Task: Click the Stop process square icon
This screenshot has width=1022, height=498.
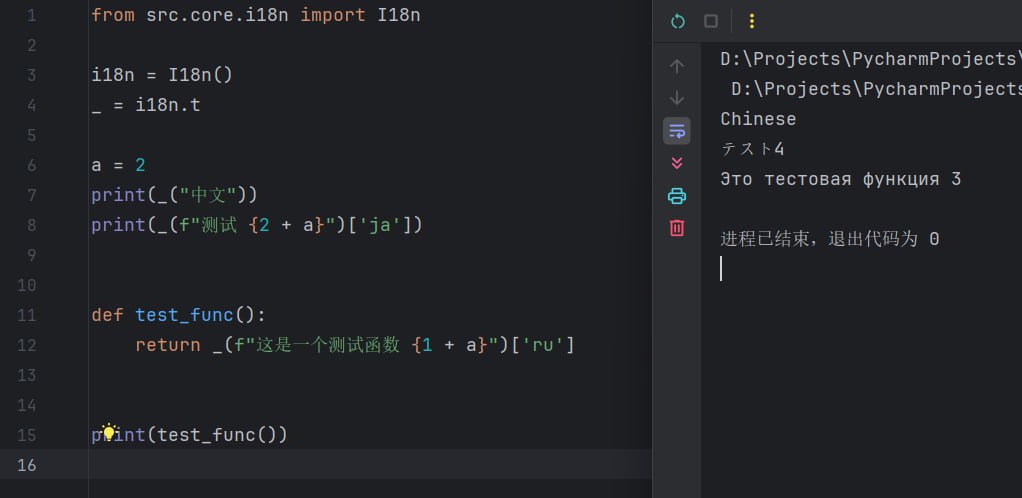Action: [x=711, y=22]
